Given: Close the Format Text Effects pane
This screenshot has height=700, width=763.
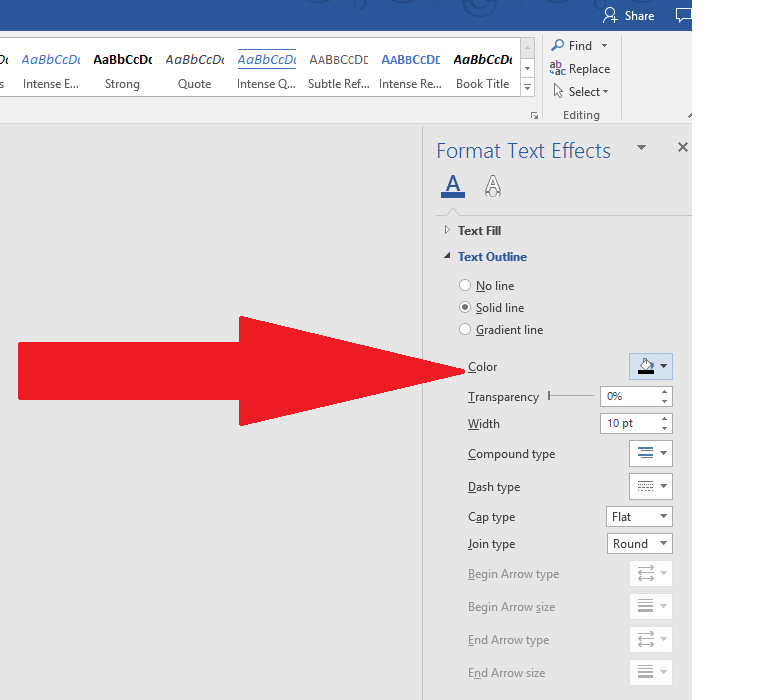Looking at the screenshot, I should coord(683,147).
